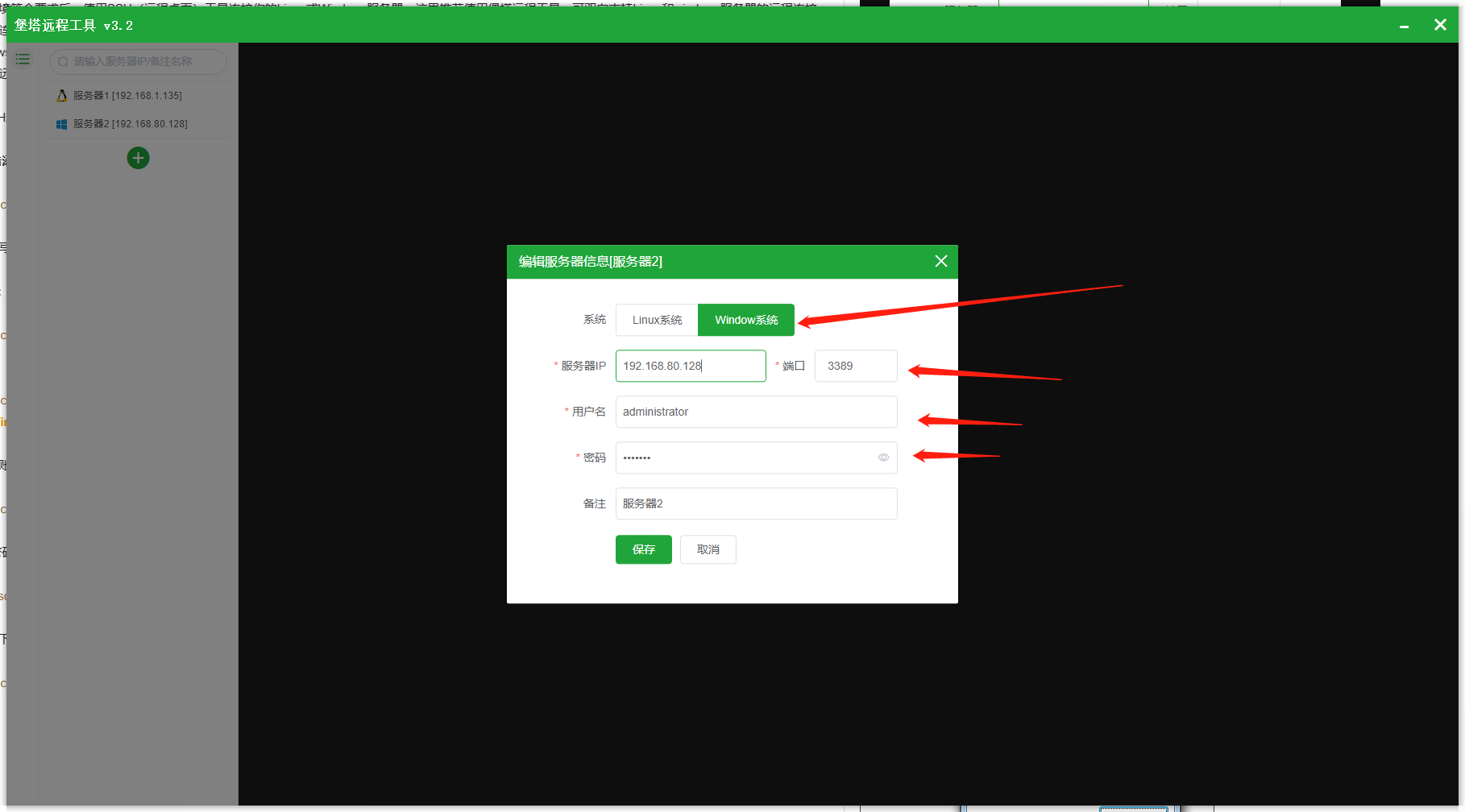Click the 端口 field showing 3389

tap(856, 366)
